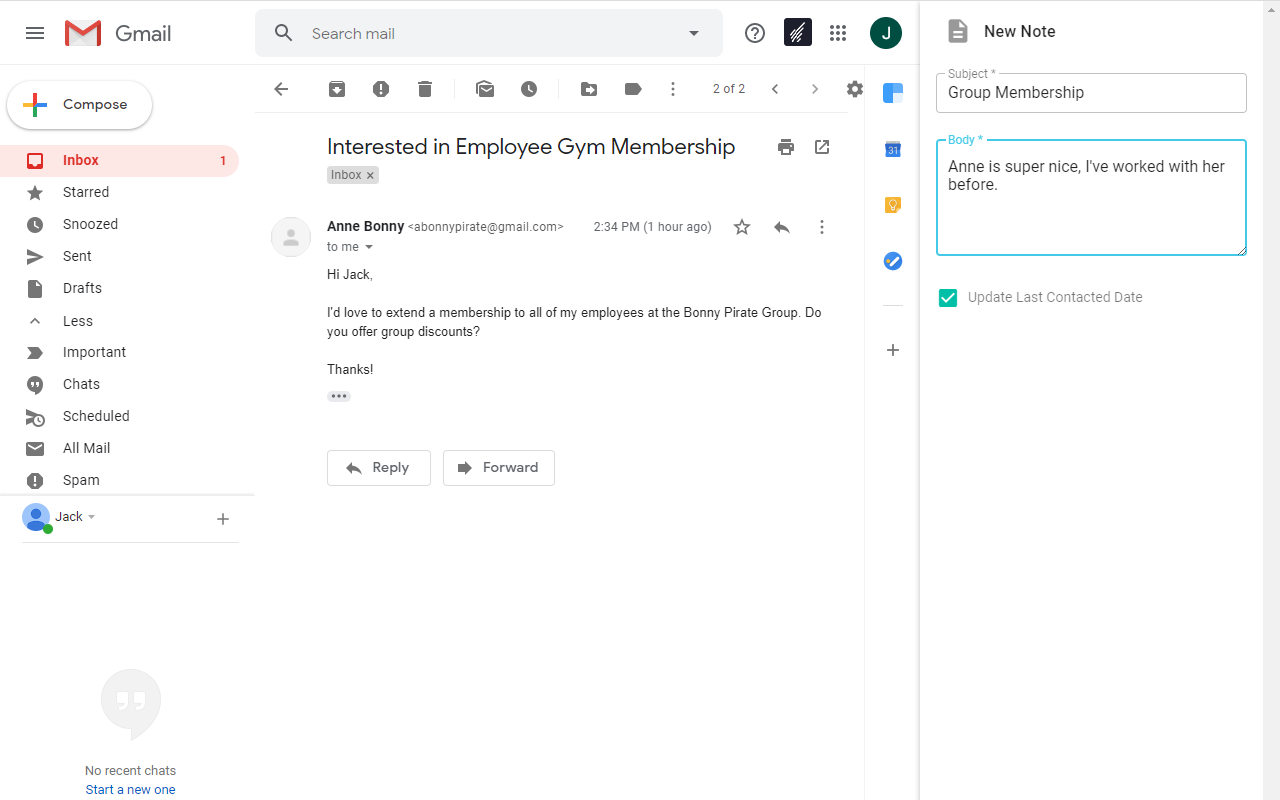Collapse the folder list with Less
The image size is (1280, 800).
click(119, 321)
